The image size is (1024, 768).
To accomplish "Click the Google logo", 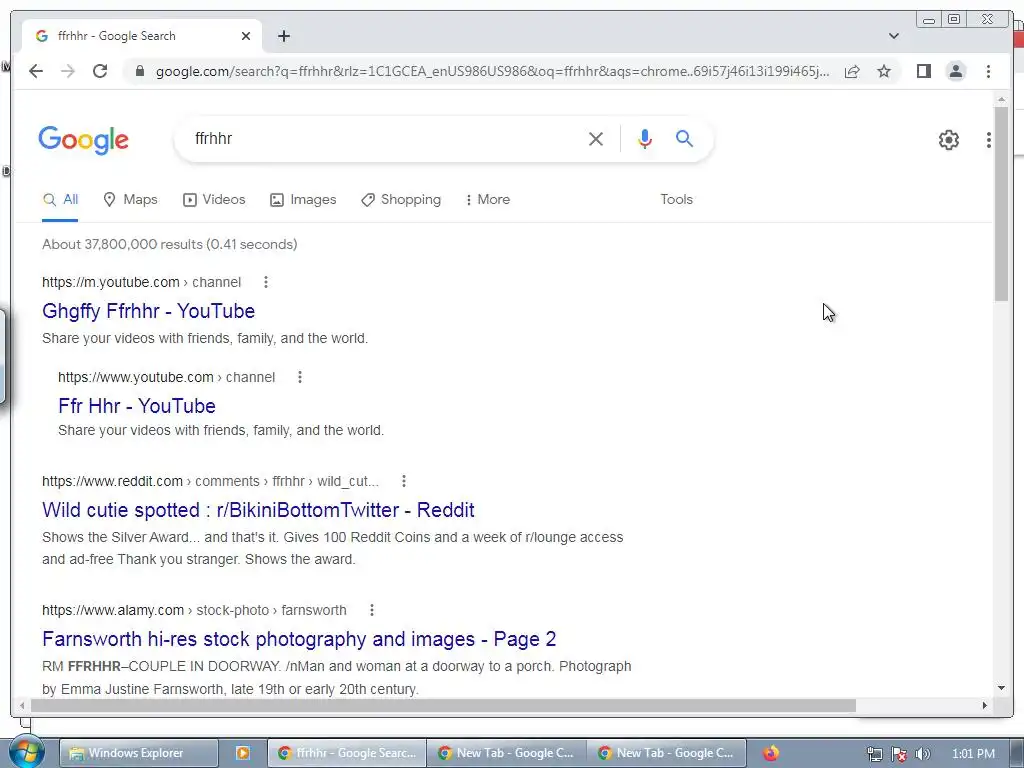I will 84,140.
